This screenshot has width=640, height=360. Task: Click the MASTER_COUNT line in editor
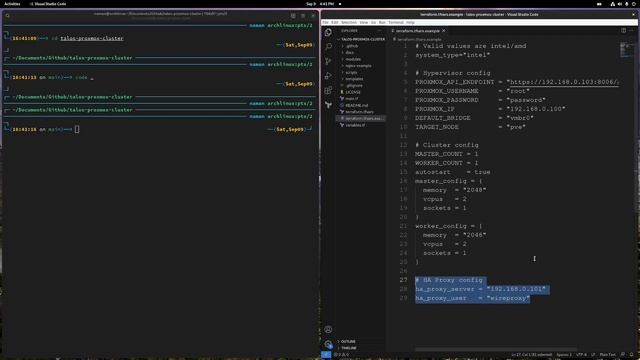[447, 154]
